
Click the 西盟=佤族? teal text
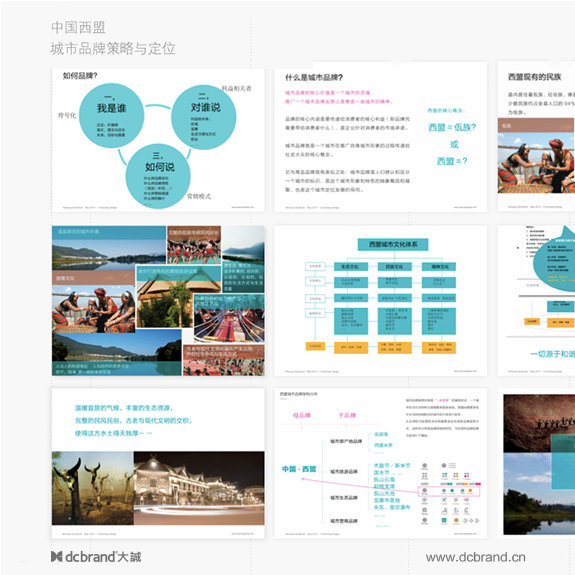452,127
